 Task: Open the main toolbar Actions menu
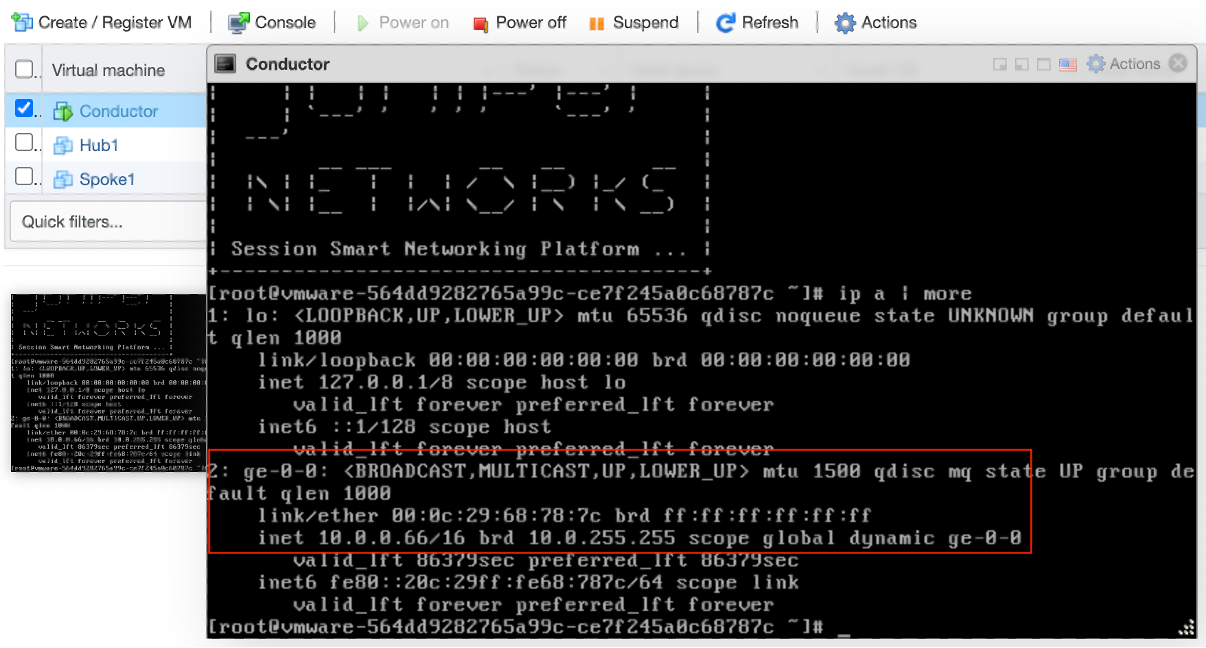[875, 22]
